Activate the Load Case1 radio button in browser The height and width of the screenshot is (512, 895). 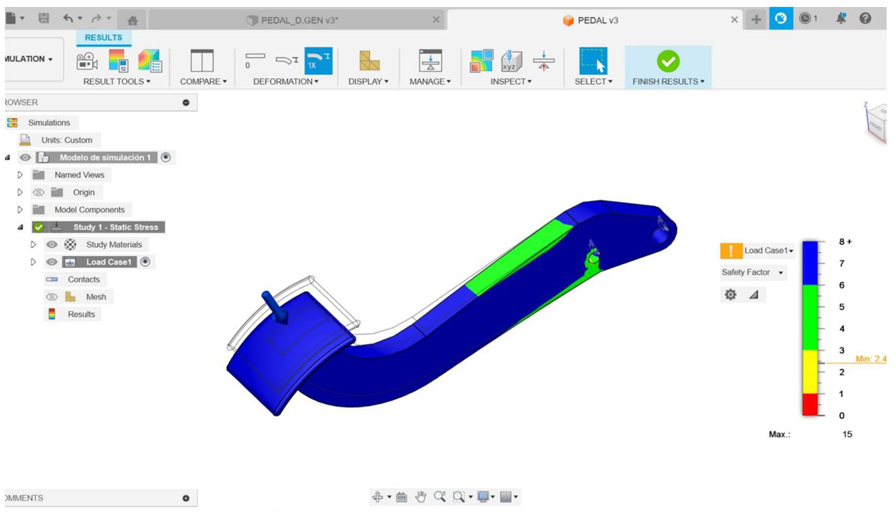146,262
